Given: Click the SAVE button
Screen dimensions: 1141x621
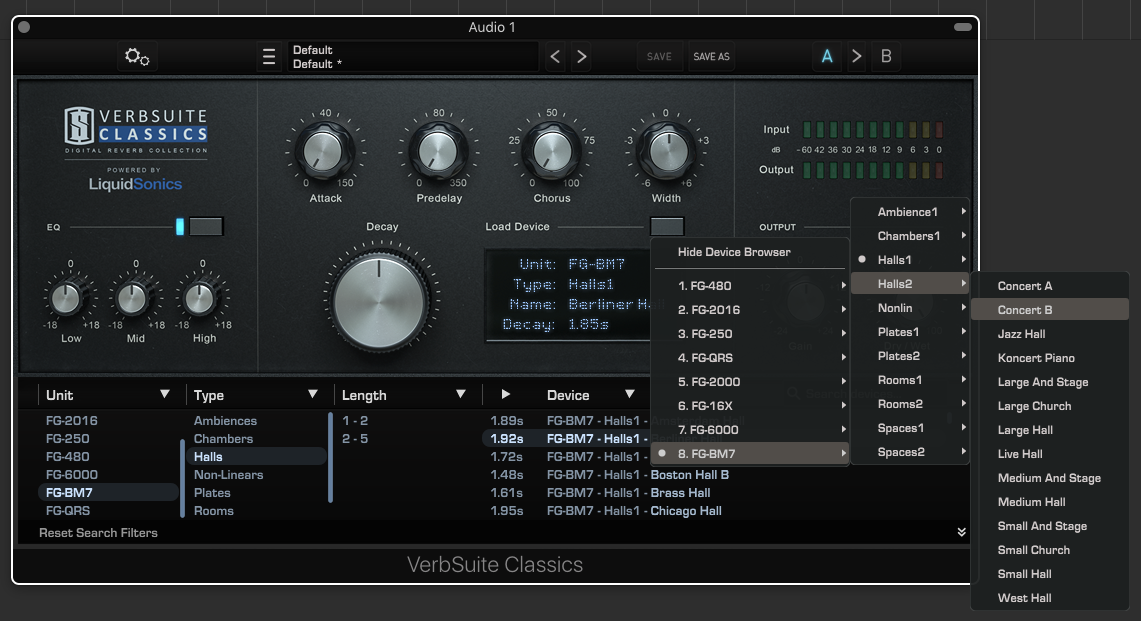Looking at the screenshot, I should coord(659,57).
